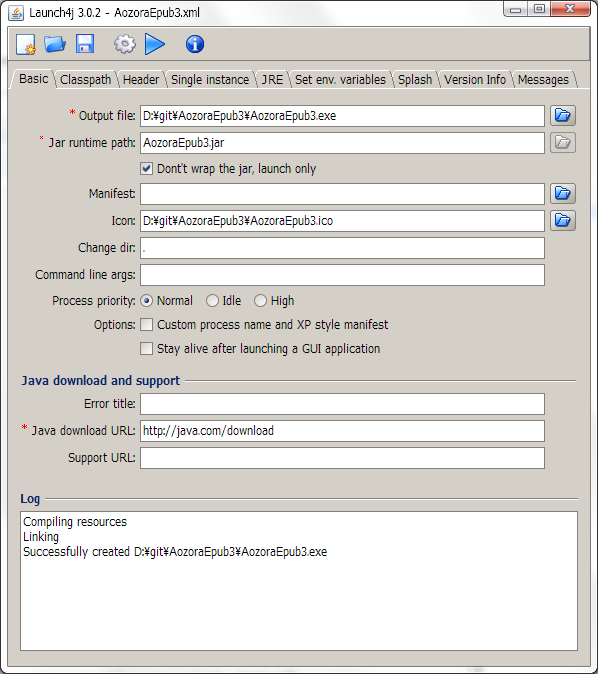Image resolution: width=598 pixels, height=674 pixels.
Task: Test the wrapper with play icon
Action: [155, 44]
